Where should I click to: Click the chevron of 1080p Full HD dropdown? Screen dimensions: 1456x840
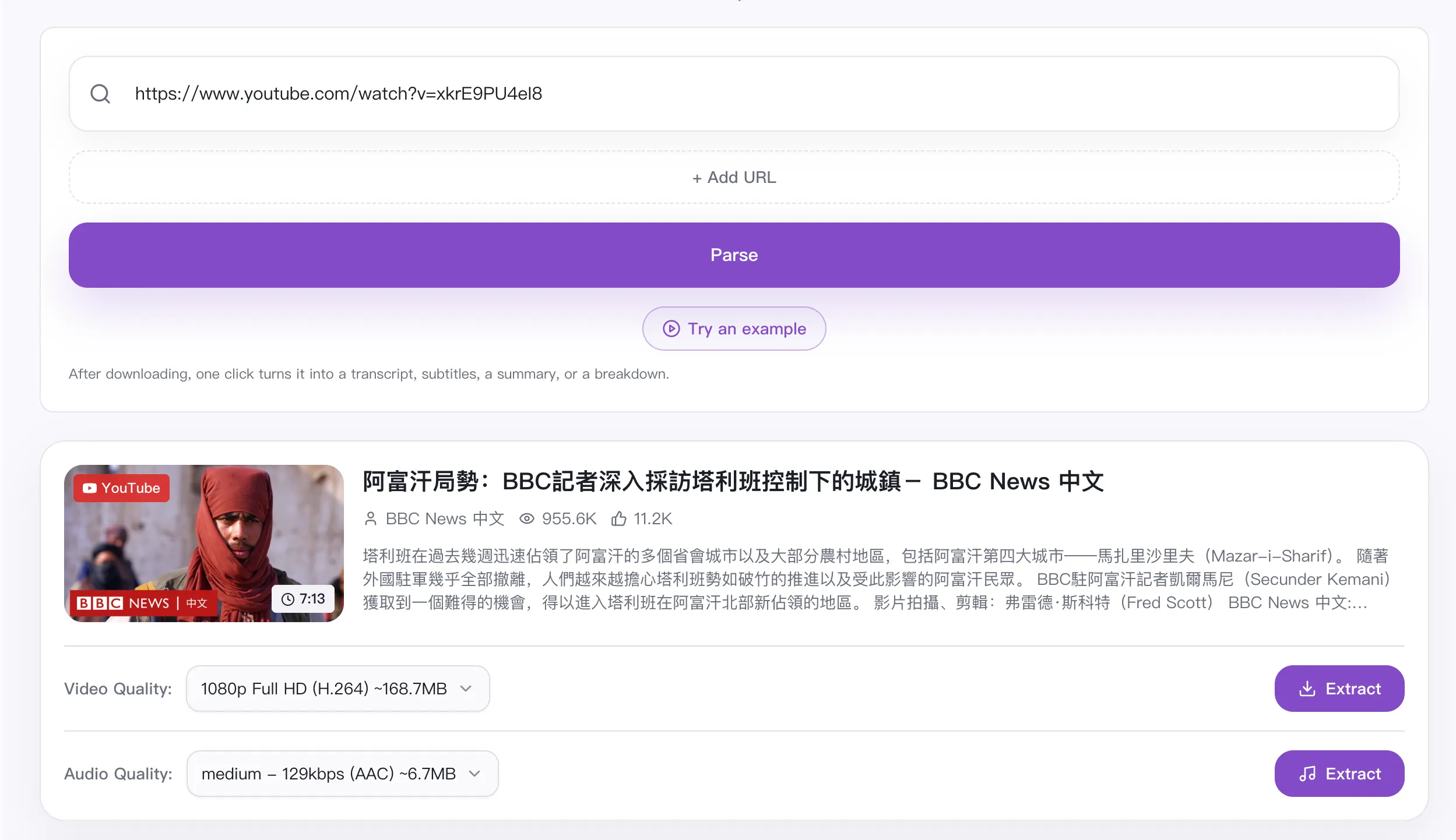466,689
